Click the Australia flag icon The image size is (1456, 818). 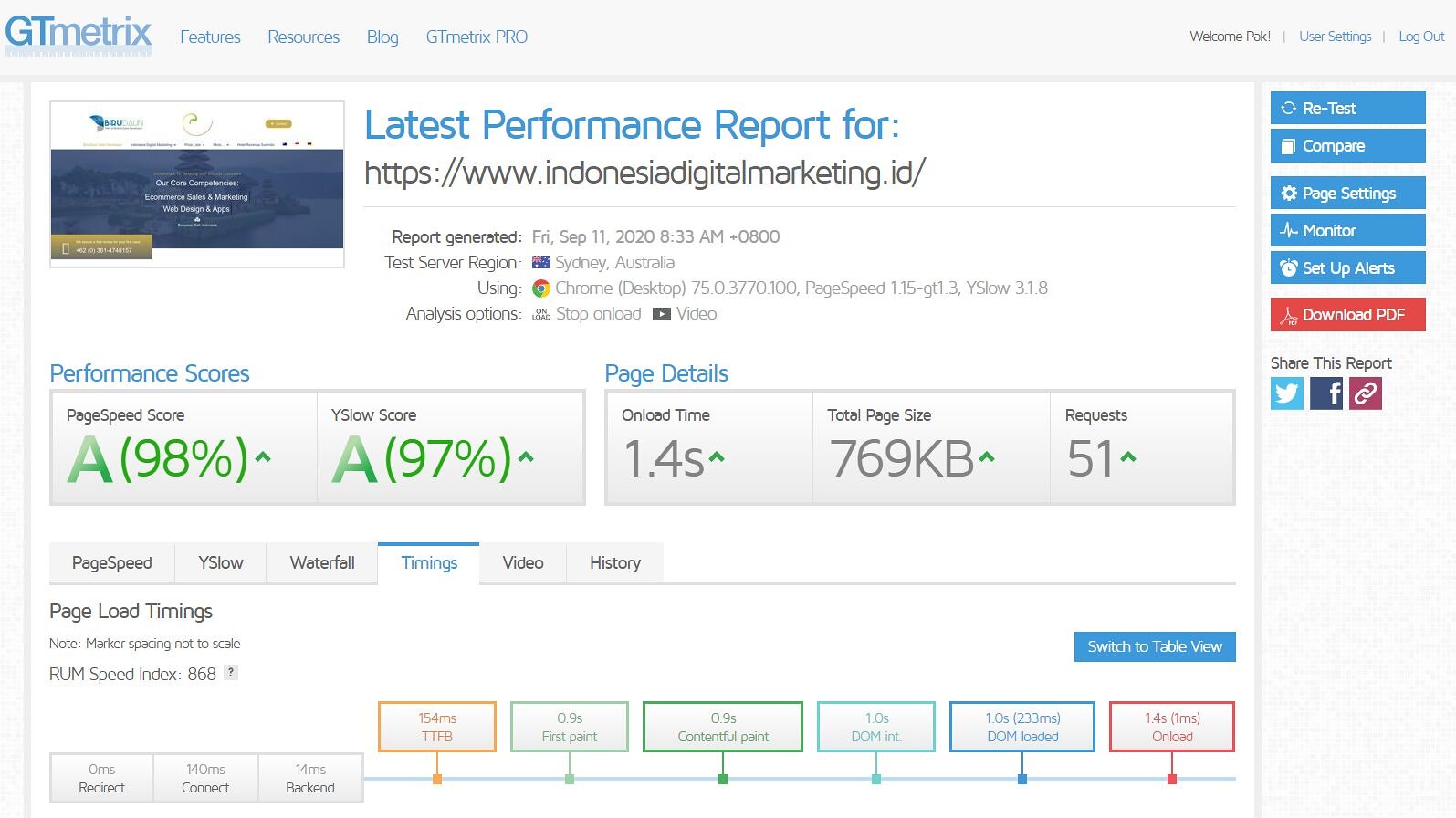point(541,262)
